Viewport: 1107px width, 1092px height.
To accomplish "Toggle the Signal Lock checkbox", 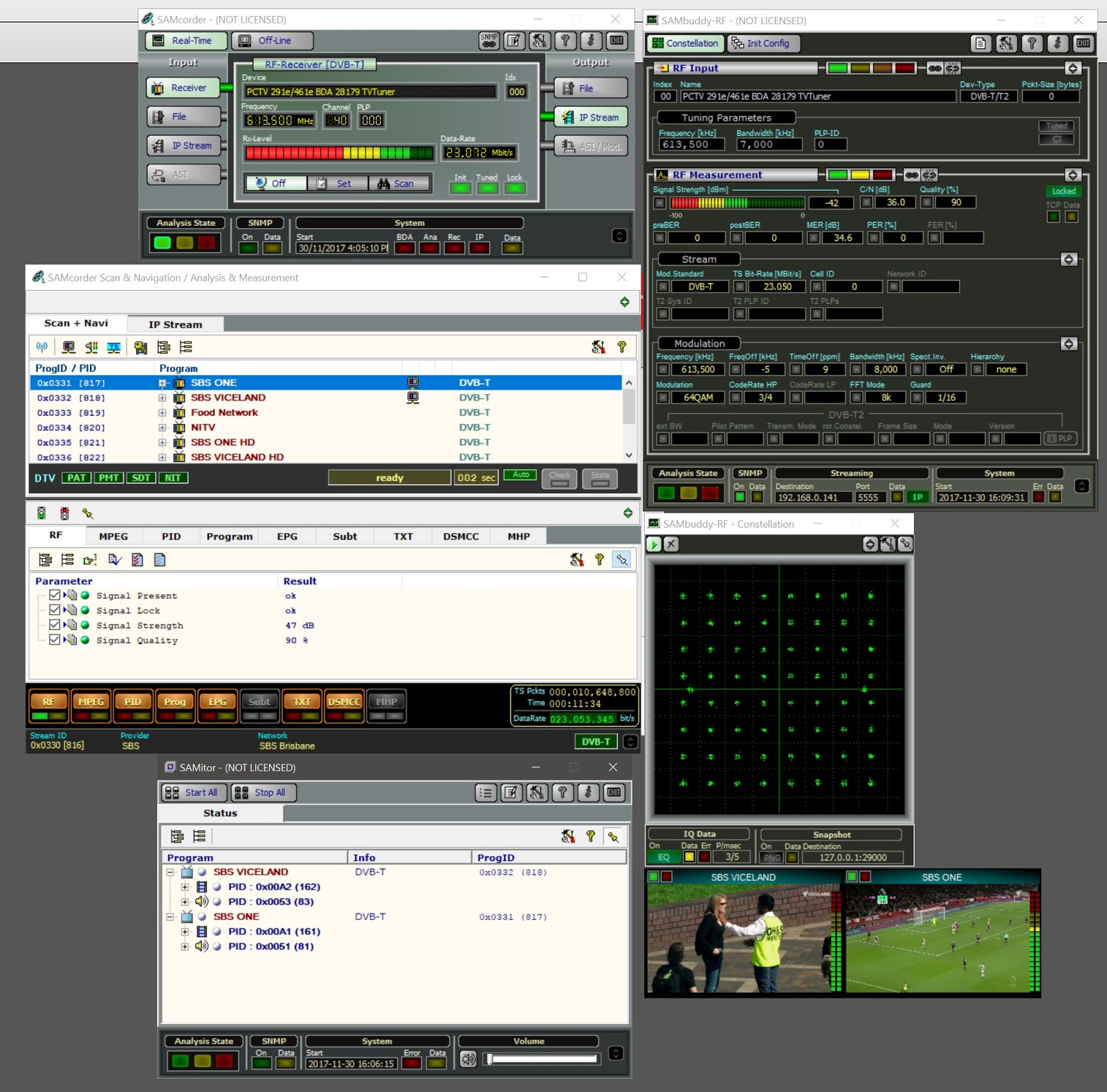I will coord(55,610).
